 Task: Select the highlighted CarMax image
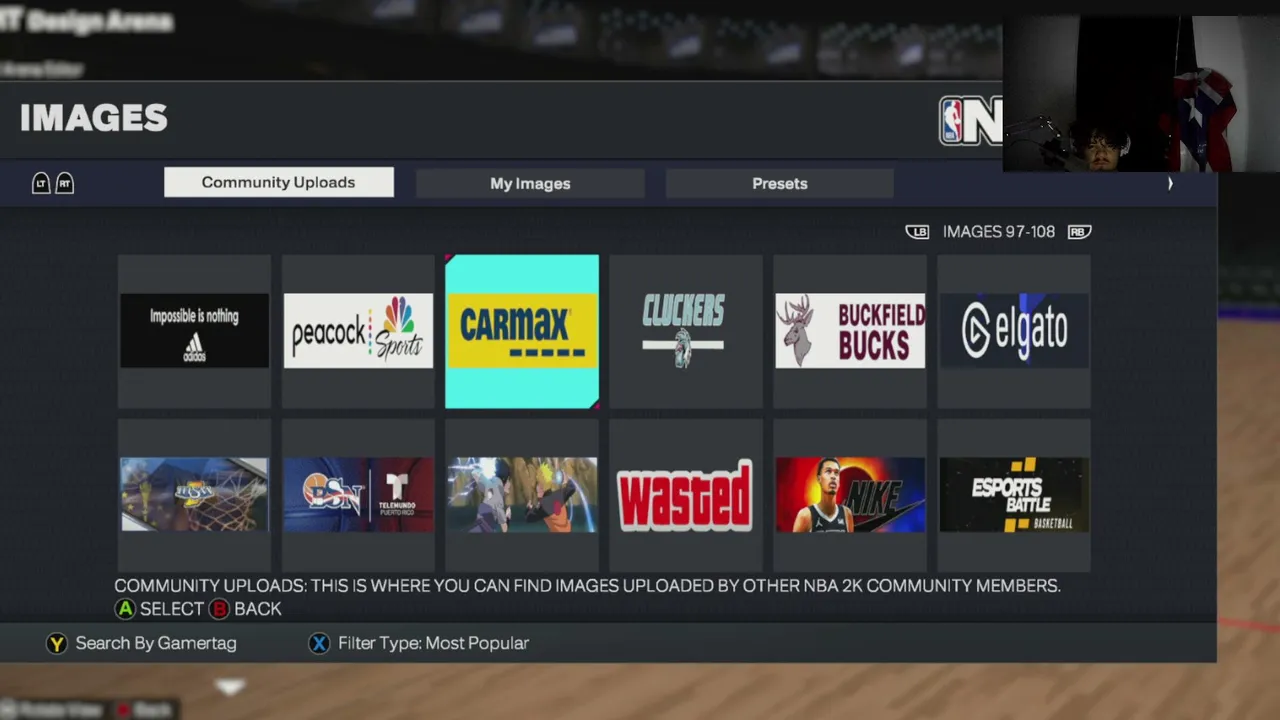(x=522, y=331)
